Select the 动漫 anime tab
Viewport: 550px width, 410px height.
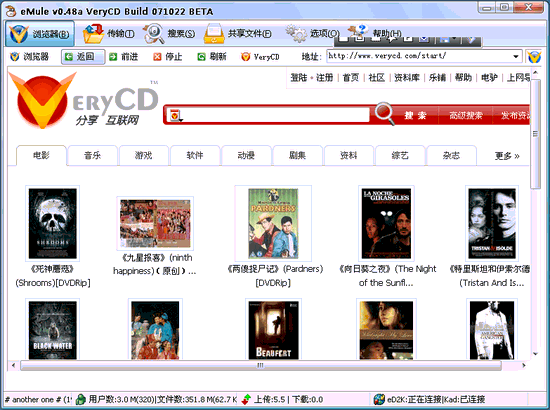pos(246,155)
